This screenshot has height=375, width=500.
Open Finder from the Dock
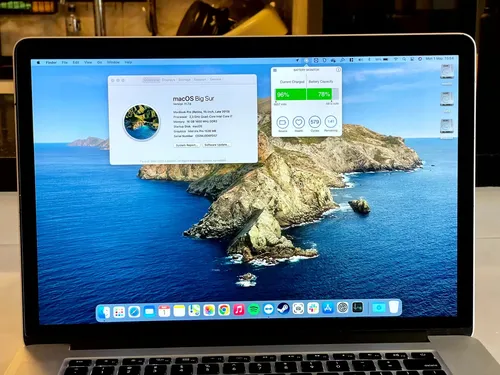(x=104, y=312)
